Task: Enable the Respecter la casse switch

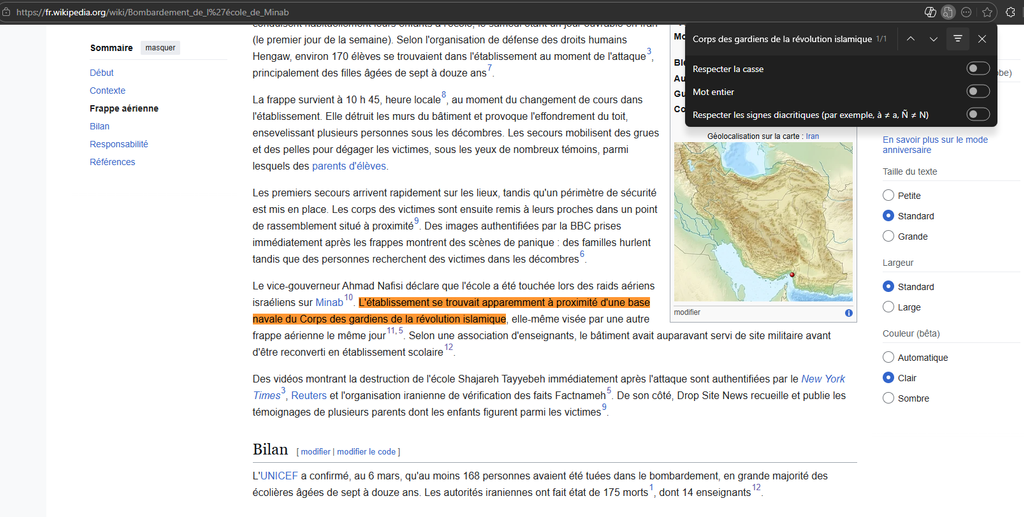Action: (x=978, y=69)
